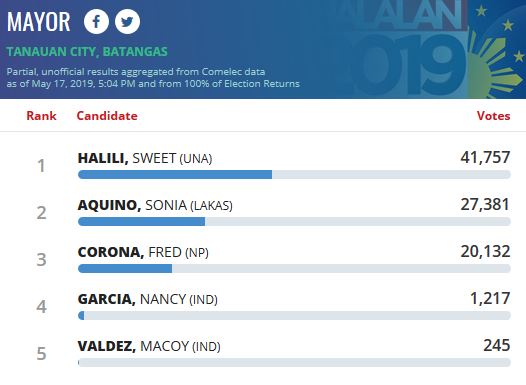
Task: Click the rank 2 number
Action: pos(41,213)
